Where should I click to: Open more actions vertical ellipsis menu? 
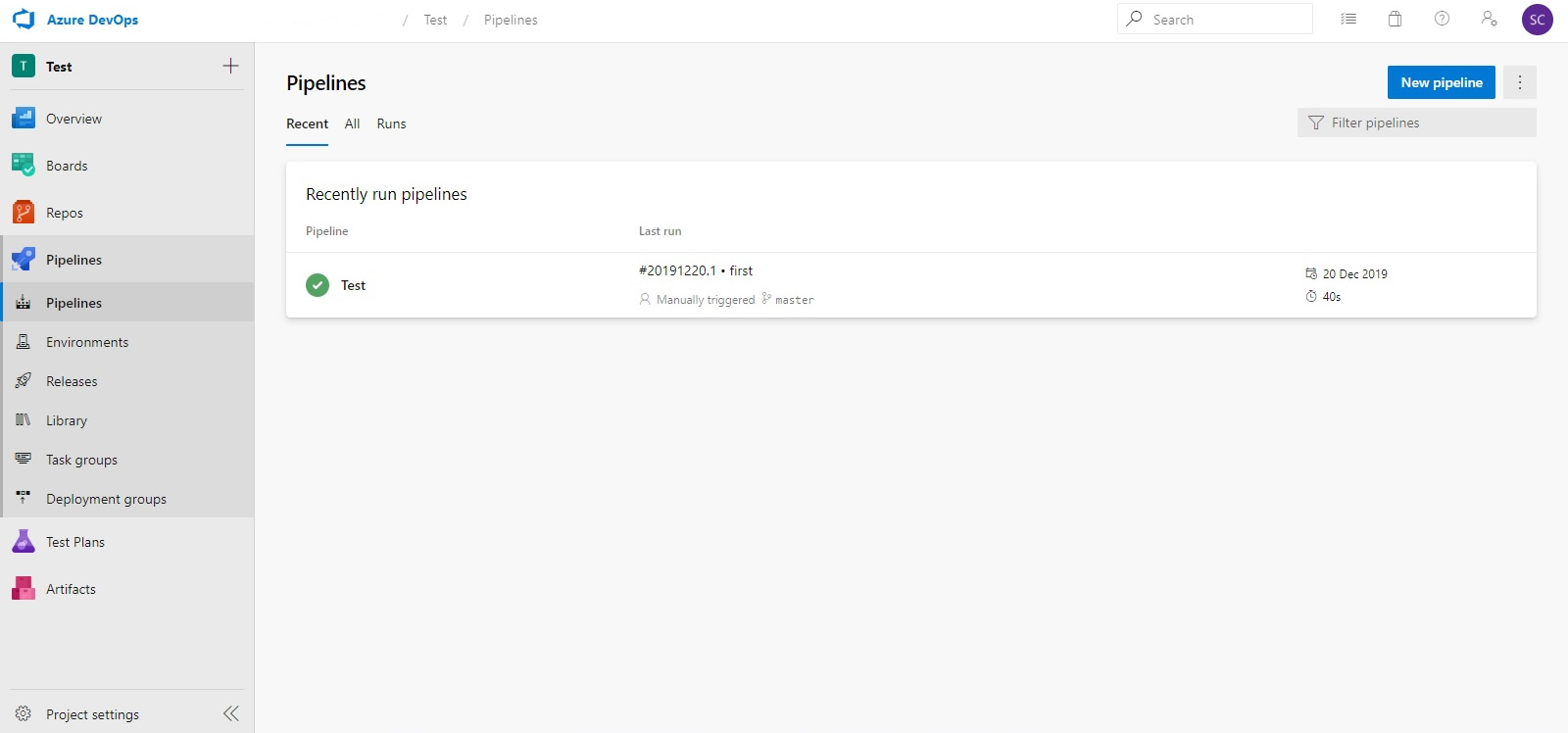tap(1520, 82)
